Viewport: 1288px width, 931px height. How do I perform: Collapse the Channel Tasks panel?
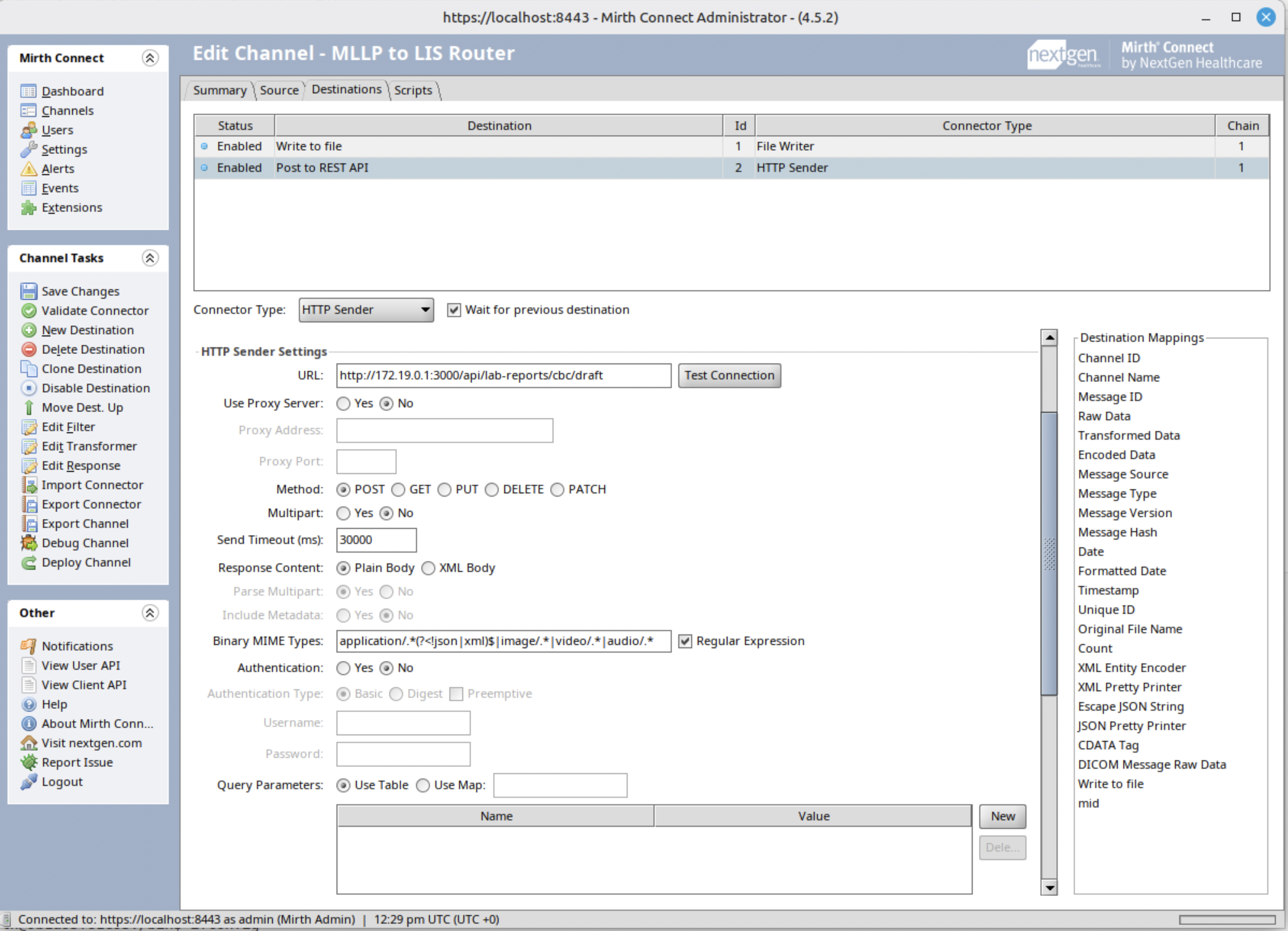click(150, 258)
